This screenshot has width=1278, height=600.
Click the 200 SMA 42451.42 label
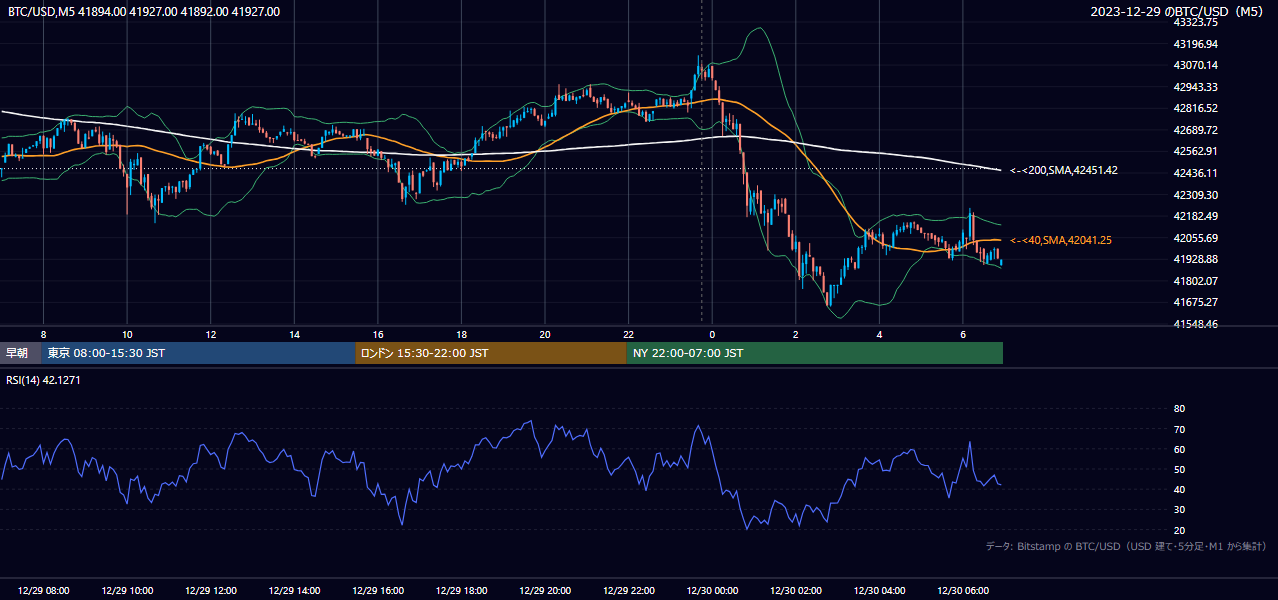1063,170
